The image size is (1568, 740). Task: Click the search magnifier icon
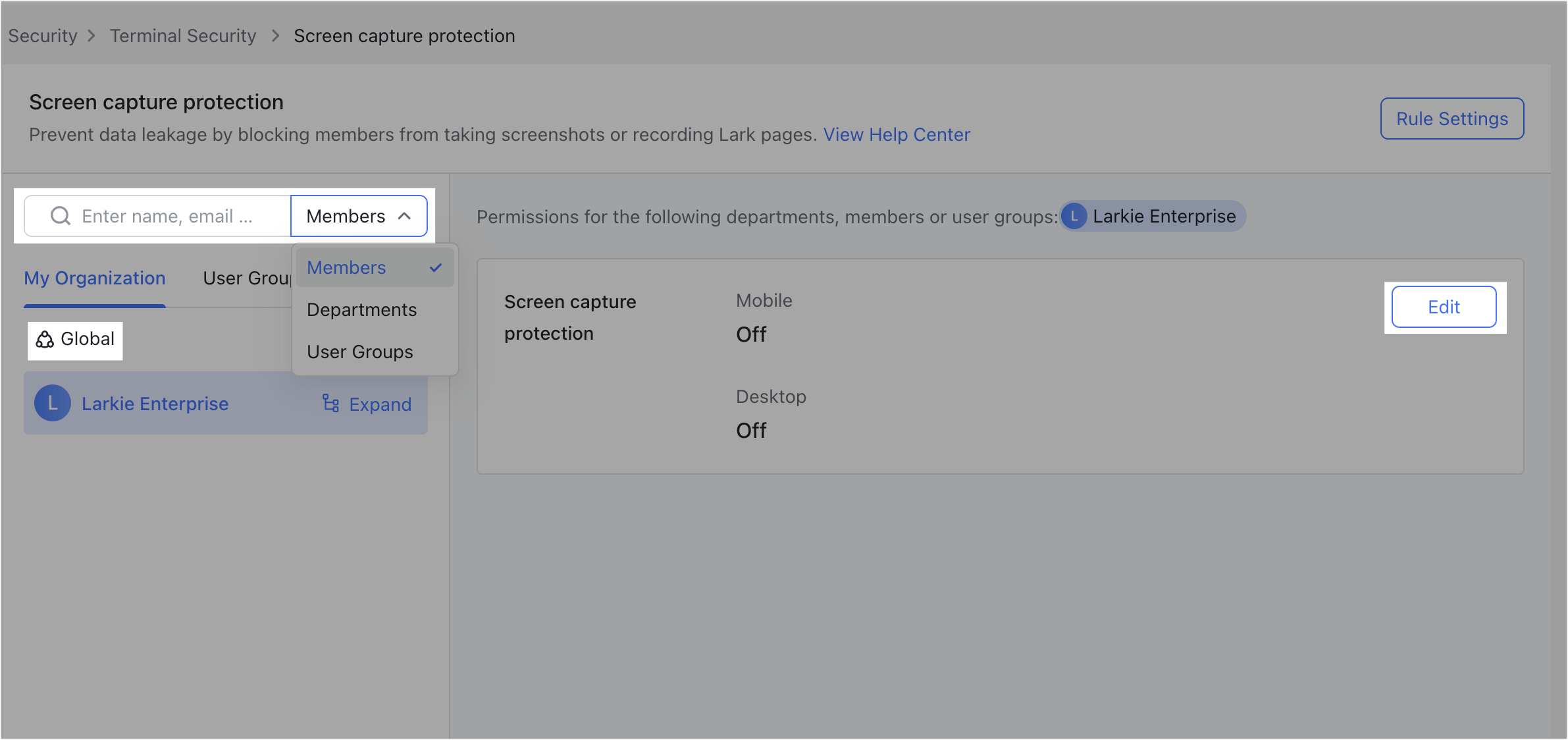pos(60,216)
